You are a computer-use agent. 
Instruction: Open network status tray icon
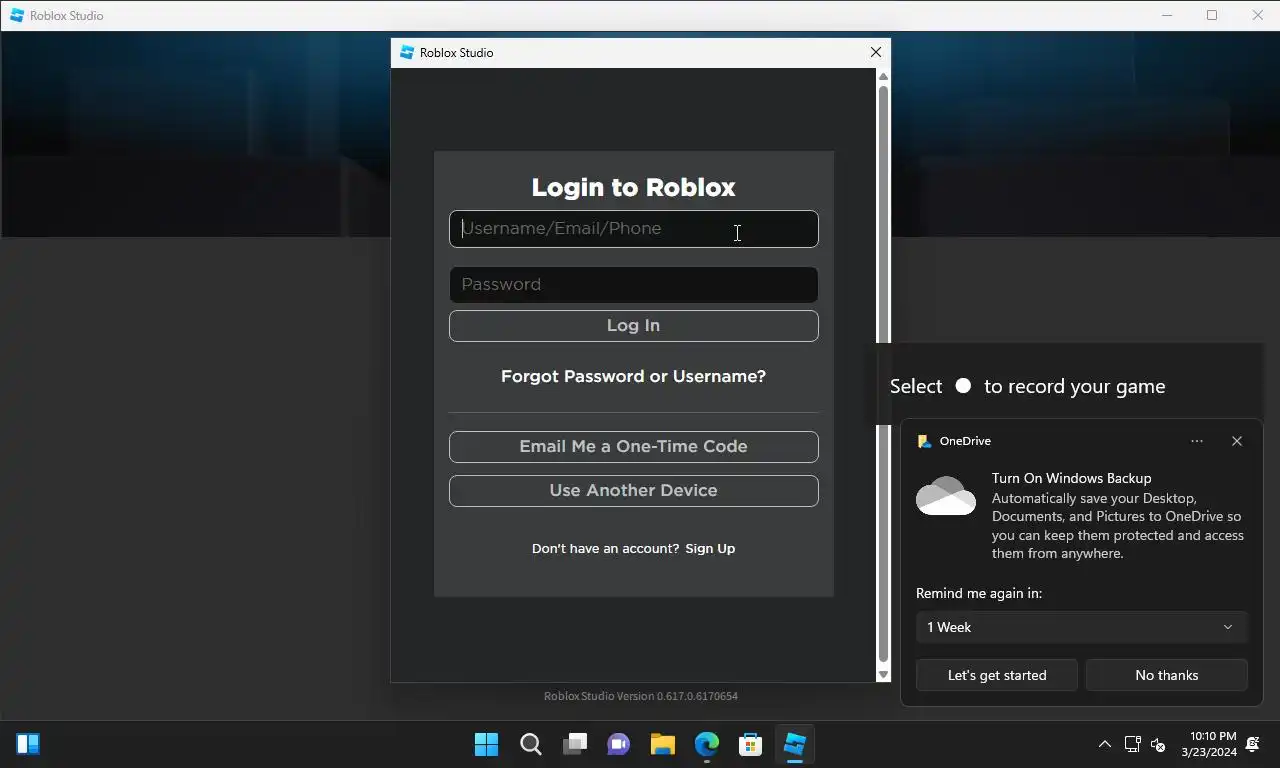tap(1132, 744)
